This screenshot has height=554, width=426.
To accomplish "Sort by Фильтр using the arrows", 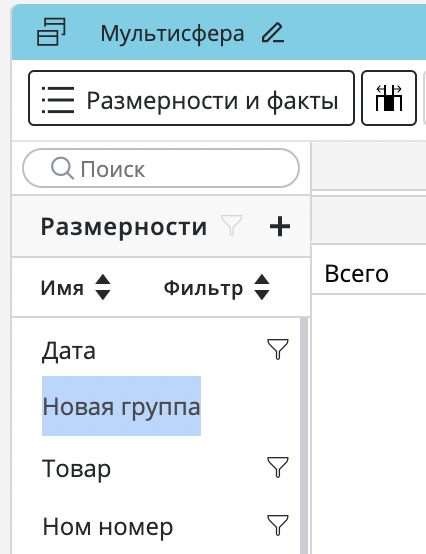I will [262, 287].
